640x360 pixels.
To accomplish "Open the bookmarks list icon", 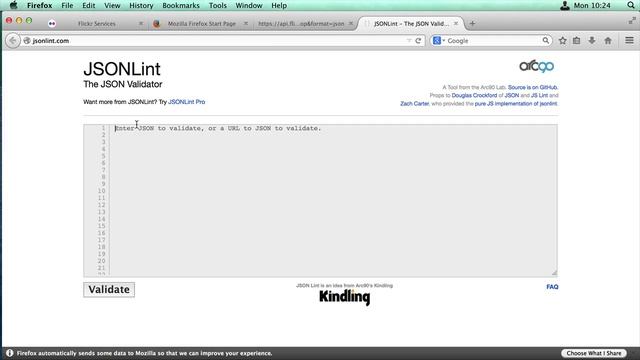I will point(576,41).
